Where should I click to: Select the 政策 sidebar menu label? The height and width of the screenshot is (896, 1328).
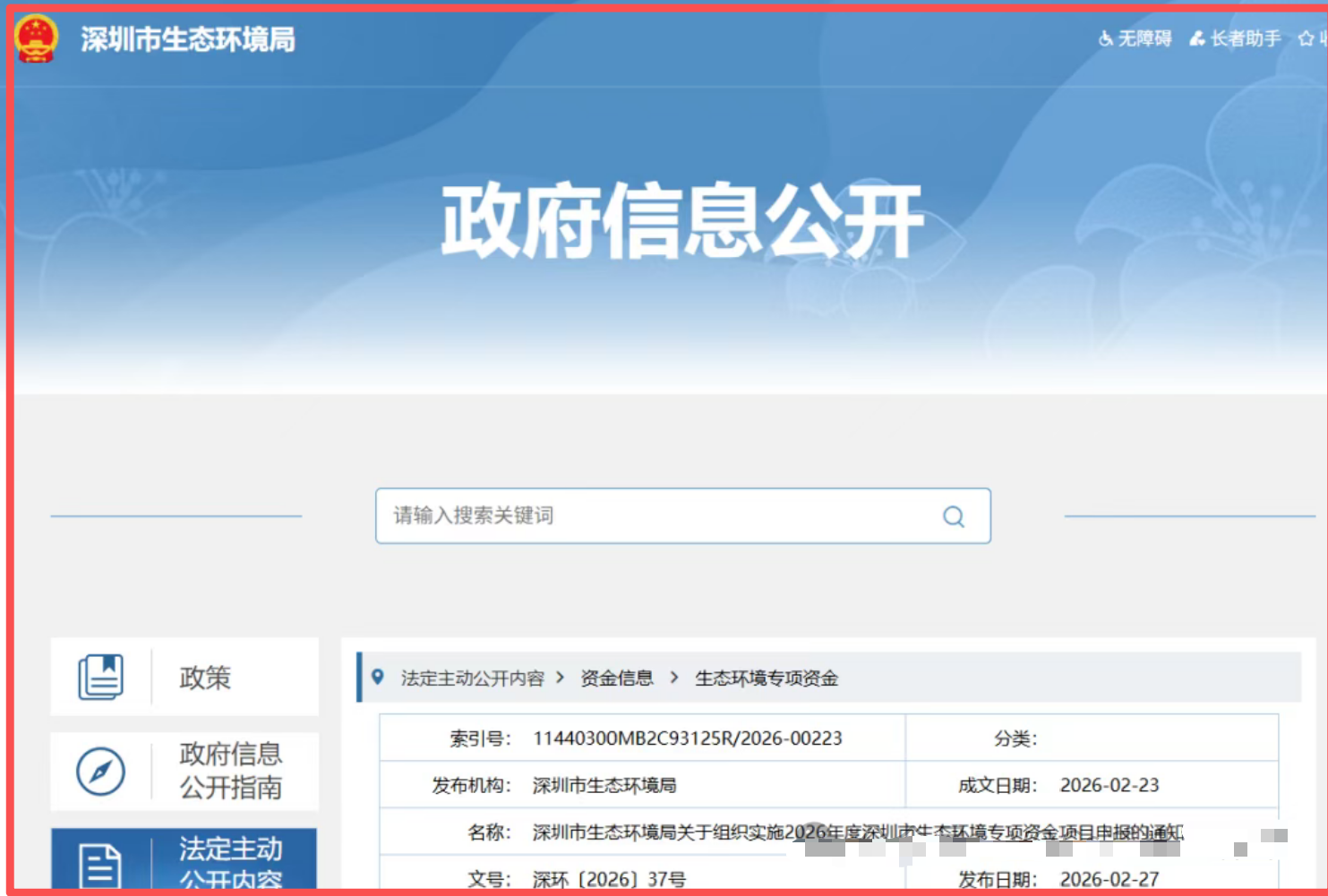coord(205,678)
